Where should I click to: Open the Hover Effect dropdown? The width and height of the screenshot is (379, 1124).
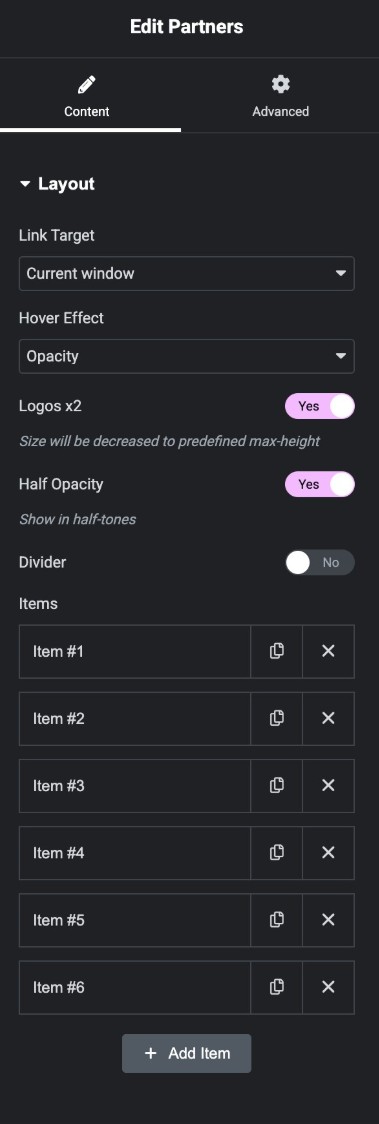[x=186, y=356]
